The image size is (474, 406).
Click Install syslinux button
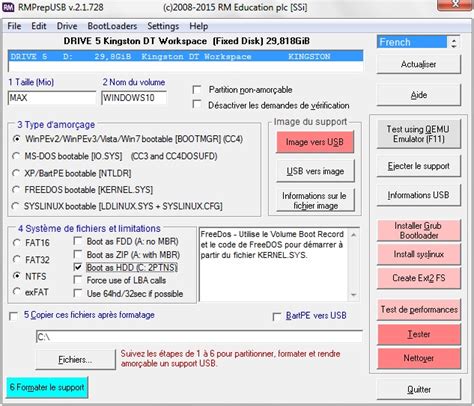click(419, 254)
